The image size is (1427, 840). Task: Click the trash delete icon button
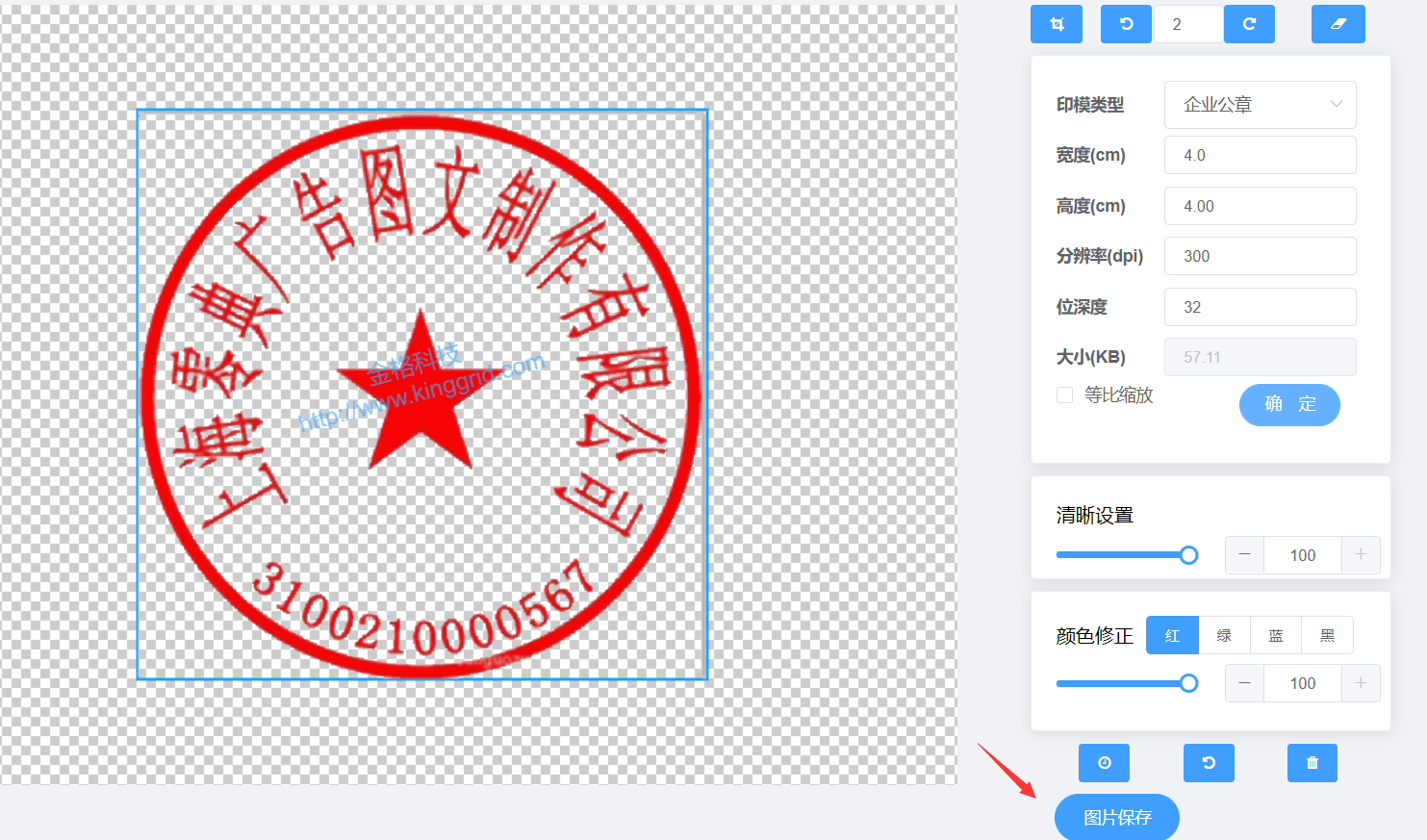[x=1312, y=763]
